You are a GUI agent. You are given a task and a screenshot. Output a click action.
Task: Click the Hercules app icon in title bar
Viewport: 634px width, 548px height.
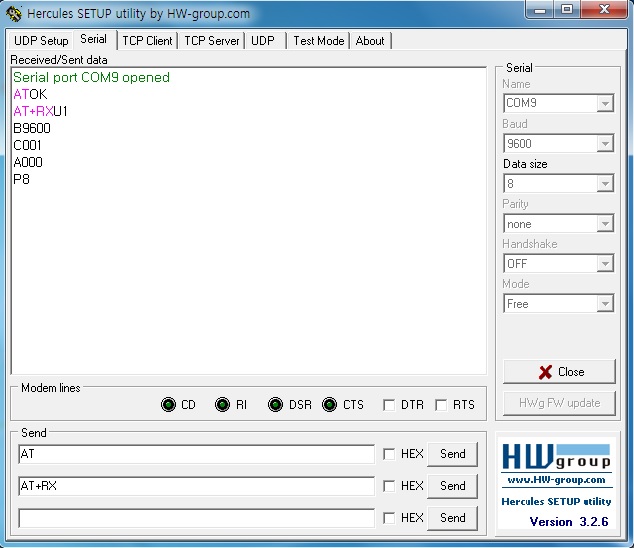coord(13,13)
